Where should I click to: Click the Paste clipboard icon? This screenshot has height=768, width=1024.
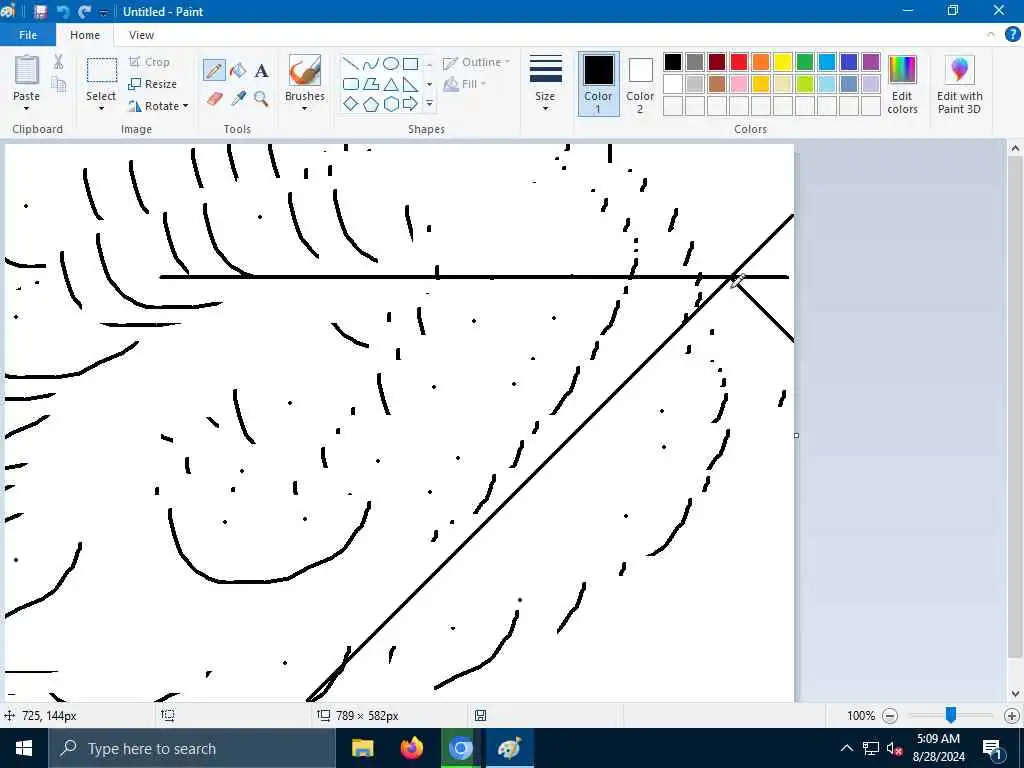tap(27, 71)
